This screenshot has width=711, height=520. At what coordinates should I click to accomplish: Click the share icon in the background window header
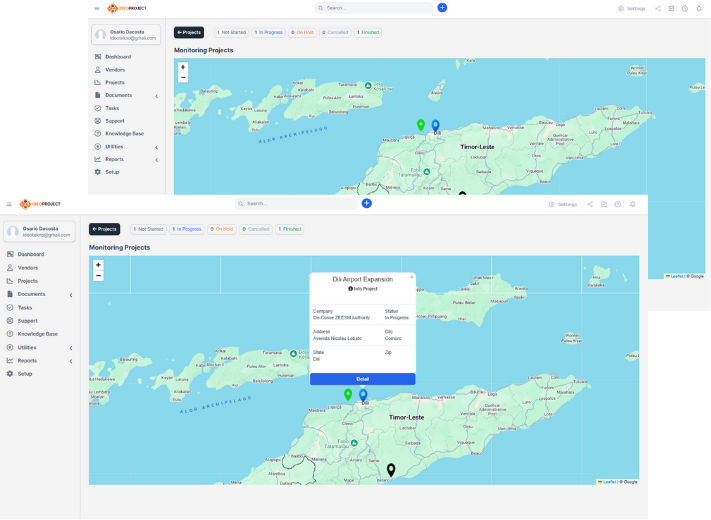pos(658,8)
